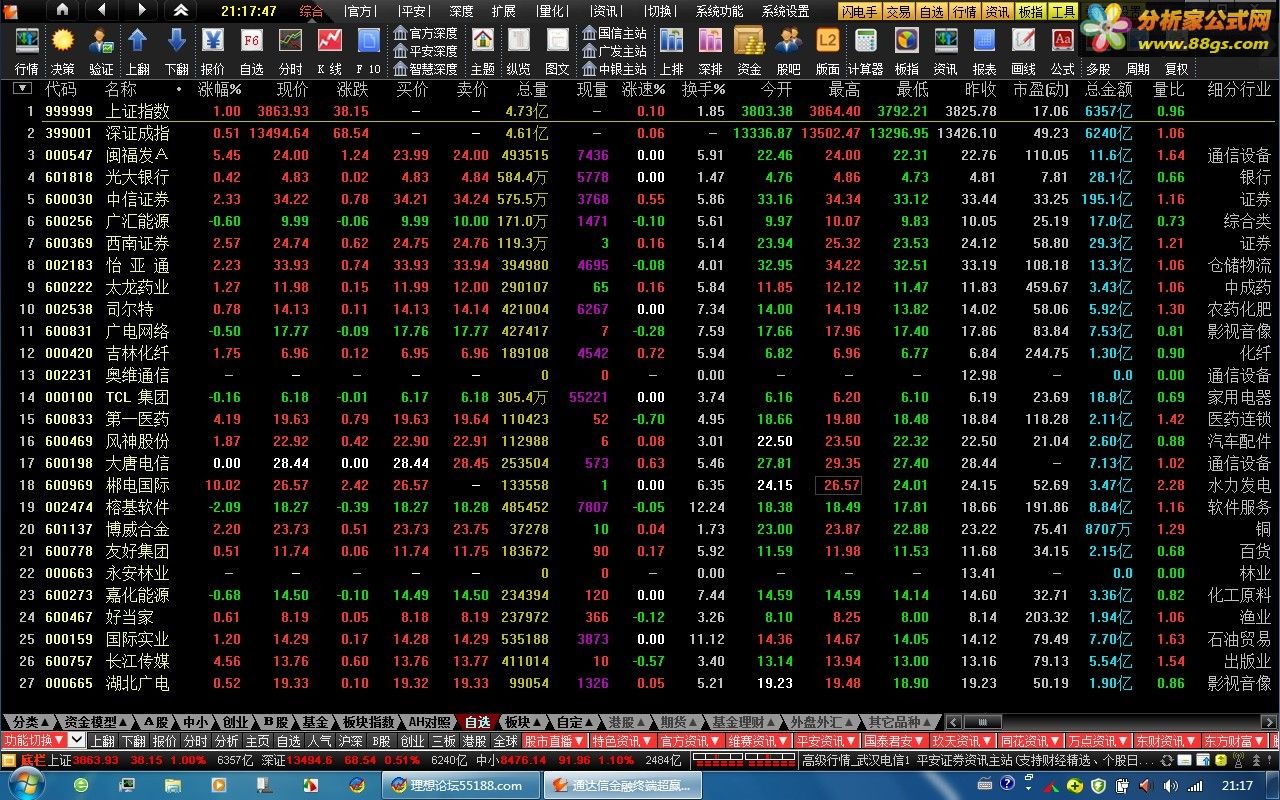Open the 综合 menu in top bar
This screenshot has height=800, width=1280.
click(x=311, y=11)
